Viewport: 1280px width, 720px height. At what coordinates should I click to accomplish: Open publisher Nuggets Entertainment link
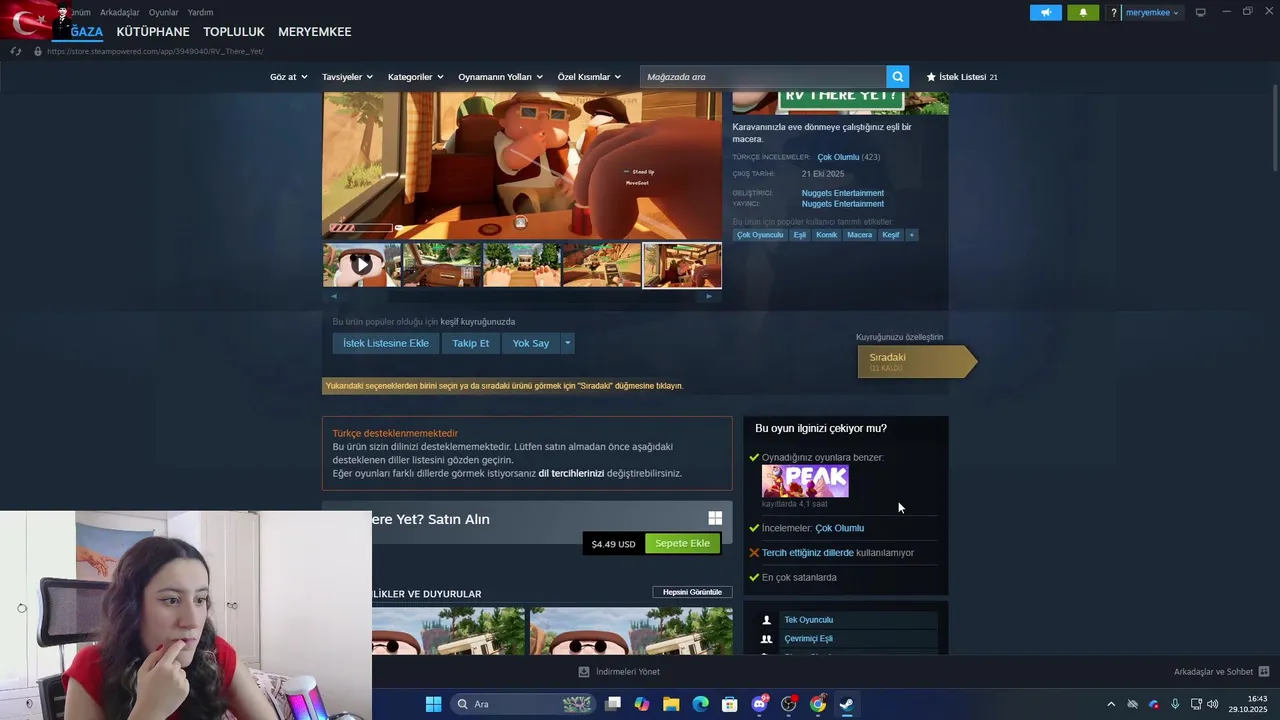tap(842, 204)
